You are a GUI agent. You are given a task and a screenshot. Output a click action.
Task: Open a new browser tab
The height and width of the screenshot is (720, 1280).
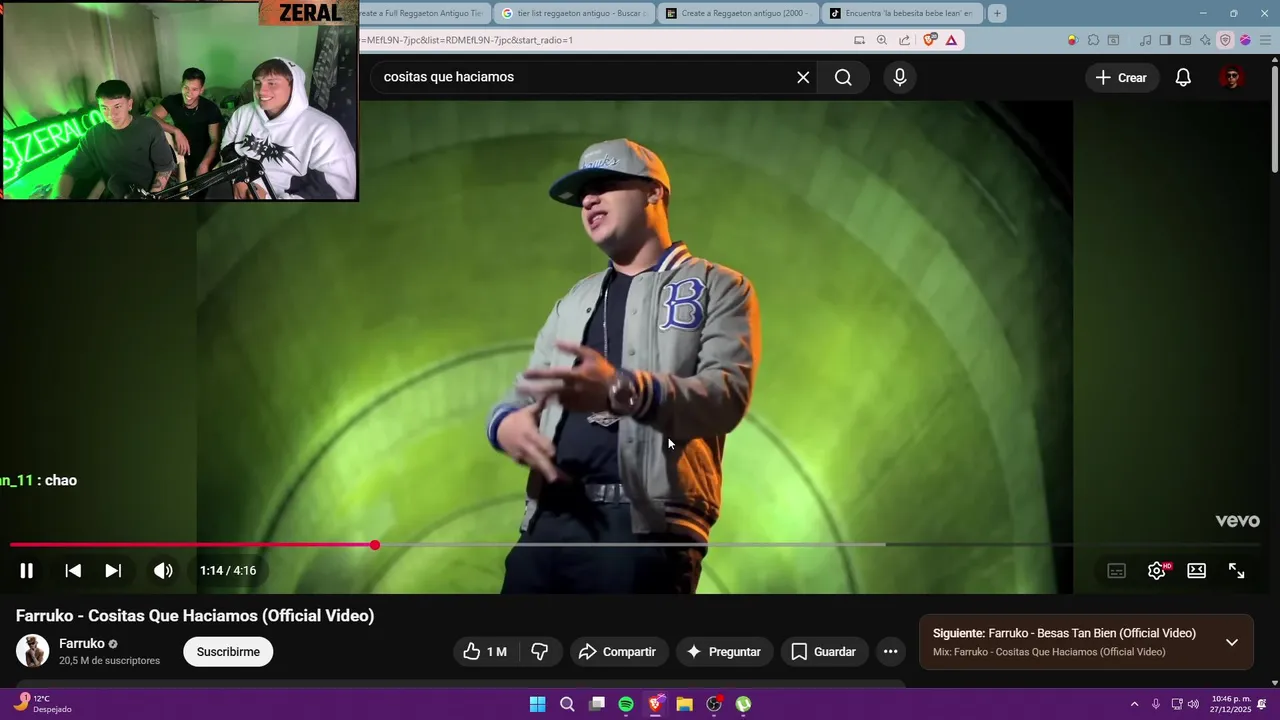coord(997,13)
